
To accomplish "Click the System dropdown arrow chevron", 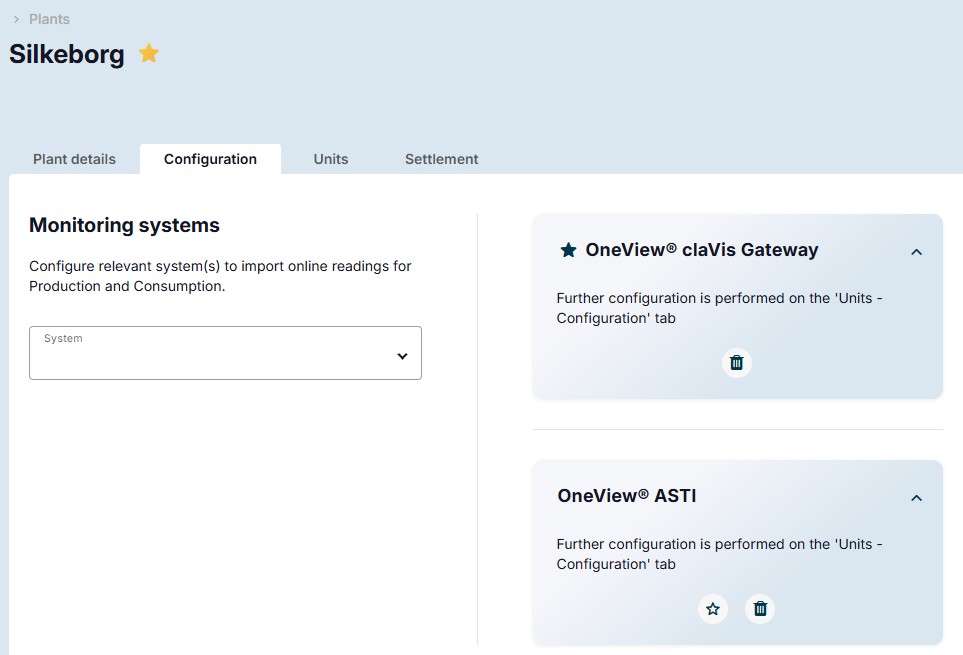I will tap(402, 356).
